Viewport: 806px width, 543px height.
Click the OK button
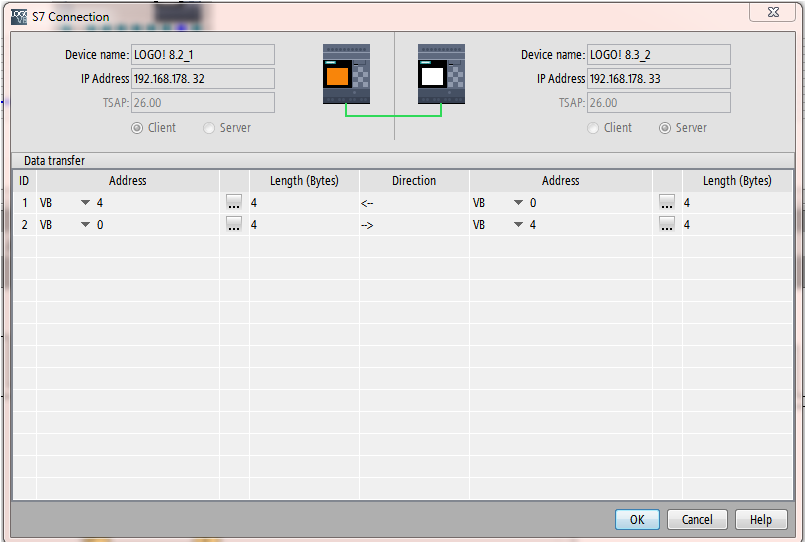click(x=637, y=519)
